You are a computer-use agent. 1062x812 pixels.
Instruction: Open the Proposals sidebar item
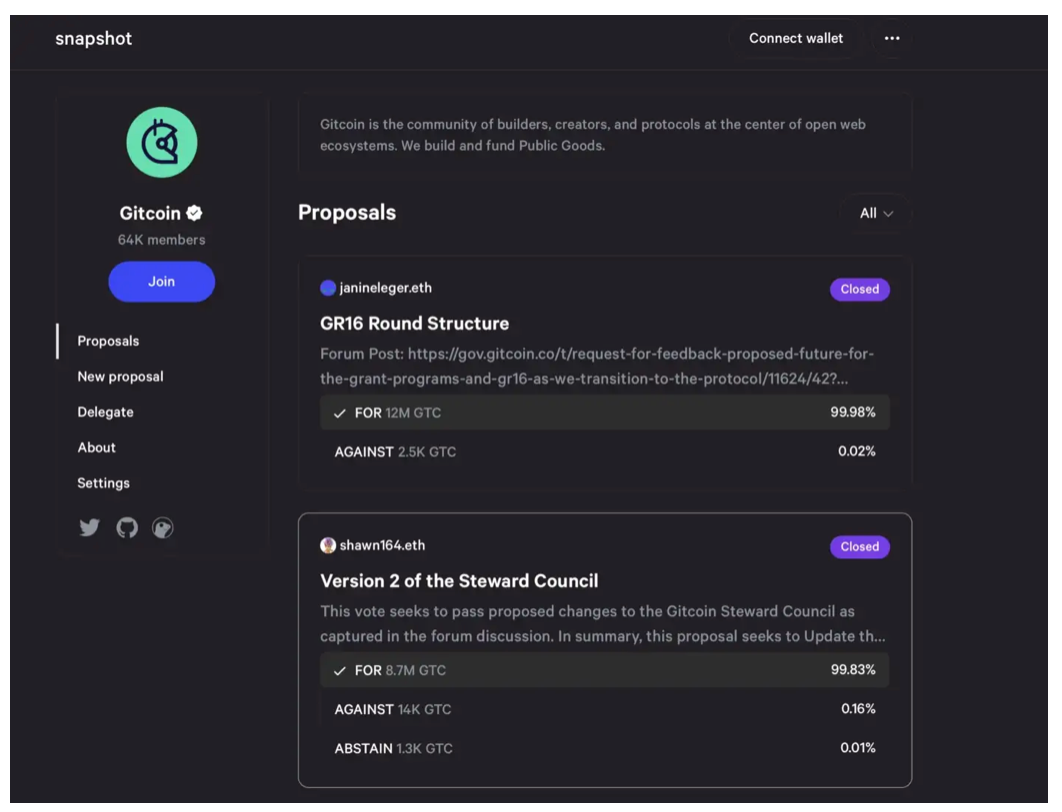108,341
